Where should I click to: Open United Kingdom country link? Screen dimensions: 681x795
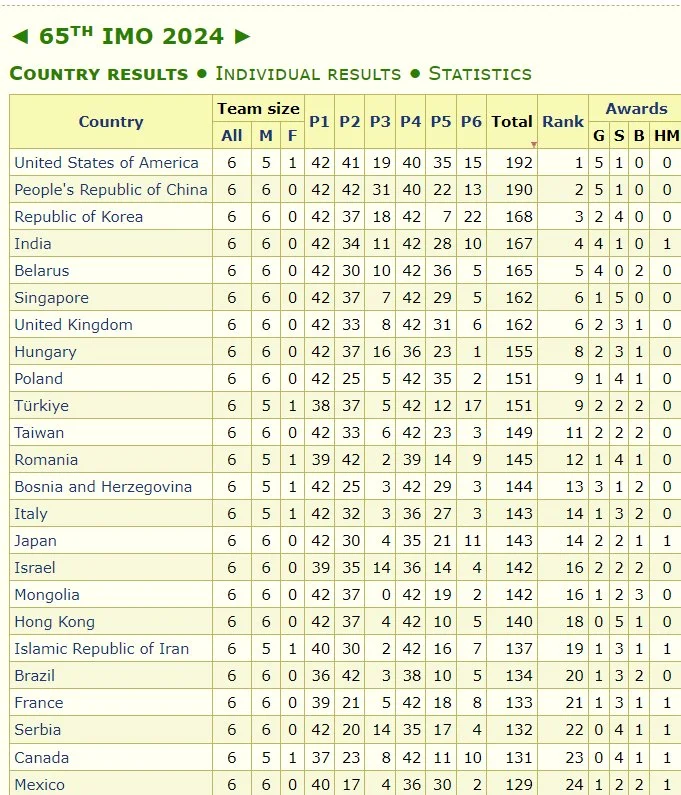tap(74, 324)
